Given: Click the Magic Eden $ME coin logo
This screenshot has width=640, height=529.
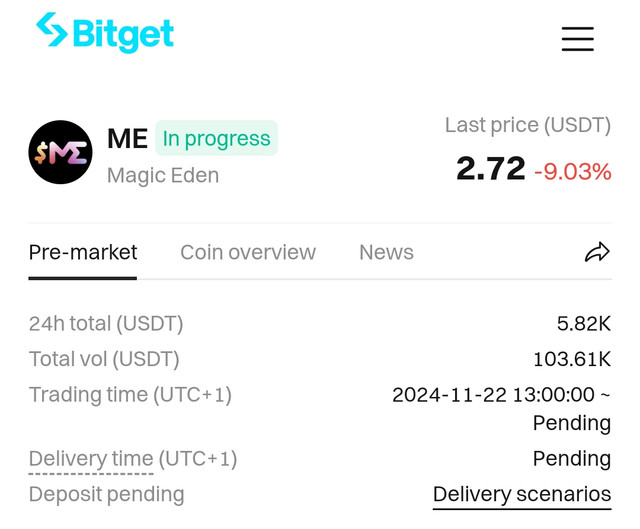Looking at the screenshot, I should pos(60,152).
